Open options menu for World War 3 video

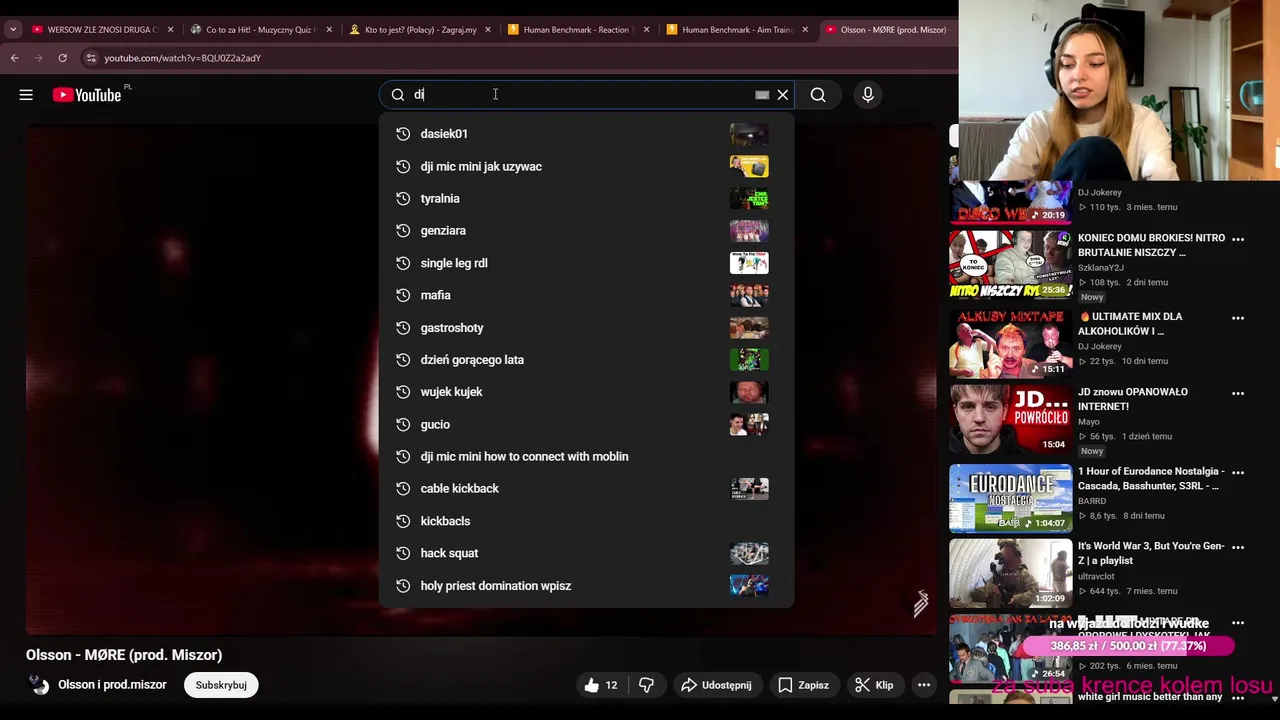click(1238, 547)
